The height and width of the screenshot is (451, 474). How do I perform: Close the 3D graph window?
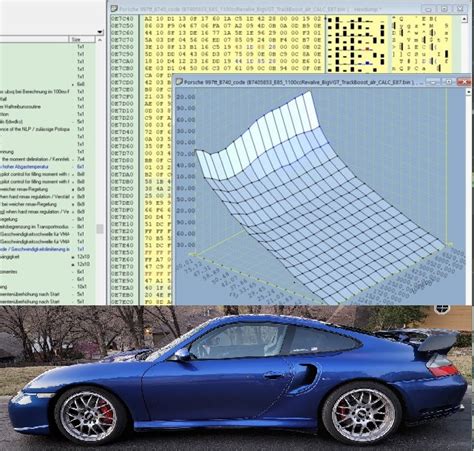tap(464, 82)
